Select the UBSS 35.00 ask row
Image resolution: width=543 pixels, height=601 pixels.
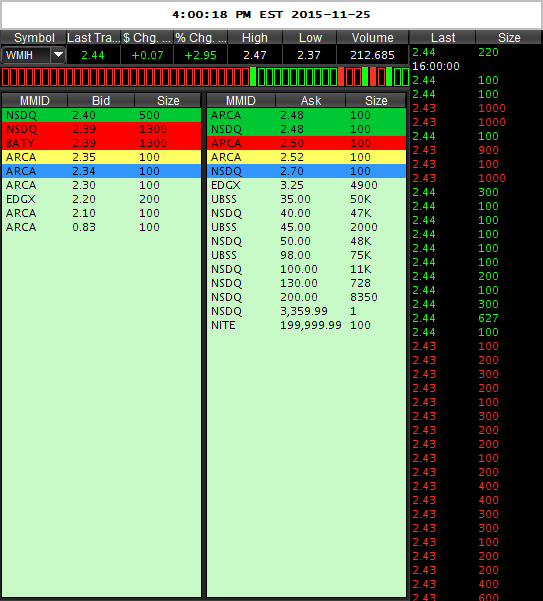click(x=307, y=199)
